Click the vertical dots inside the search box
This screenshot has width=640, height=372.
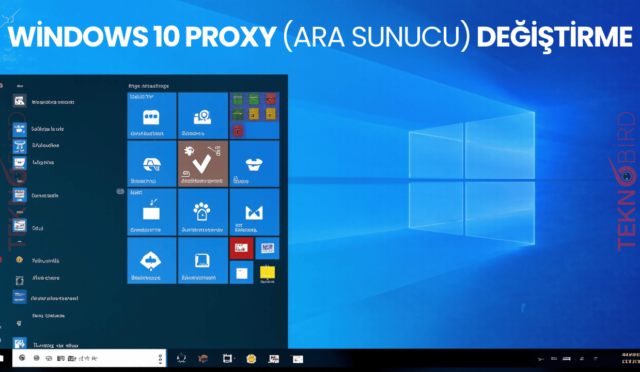coord(160,359)
